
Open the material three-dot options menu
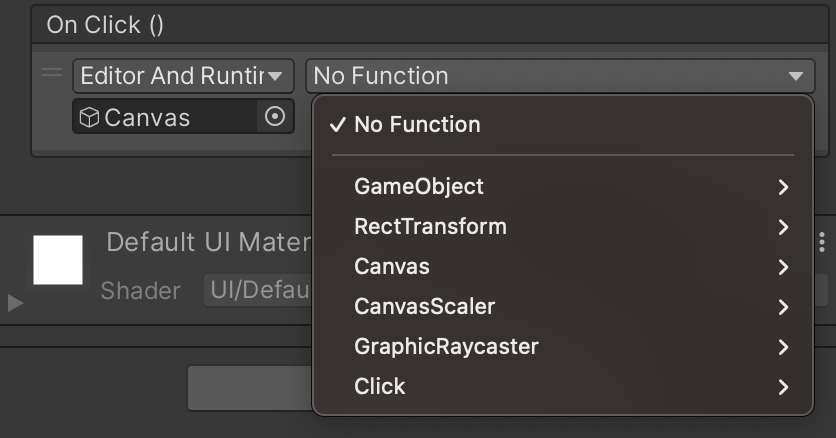822,242
